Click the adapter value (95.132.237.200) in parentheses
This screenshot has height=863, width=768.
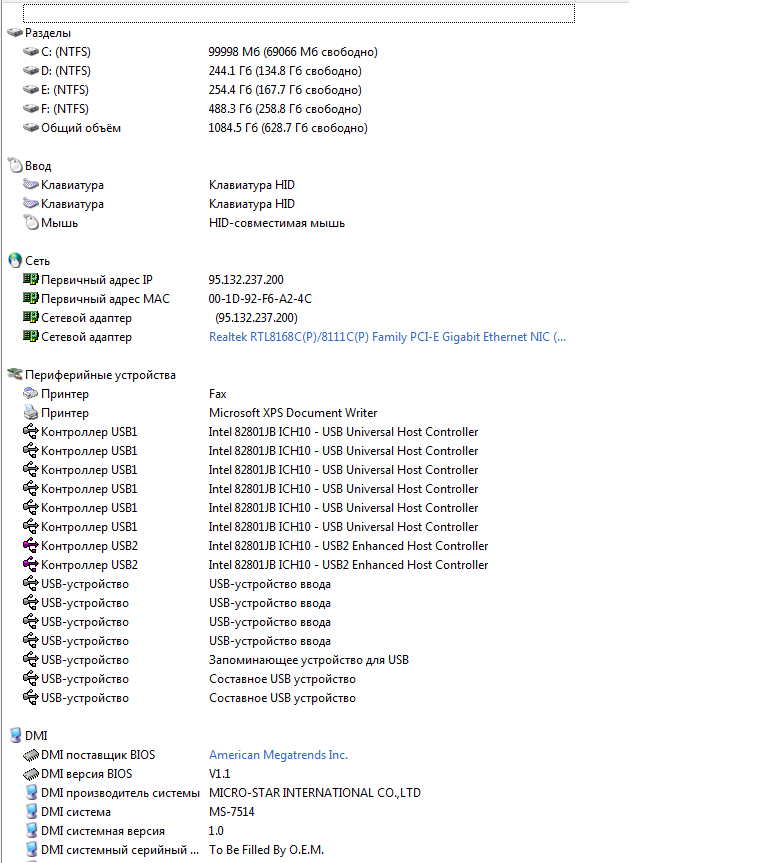tap(257, 318)
